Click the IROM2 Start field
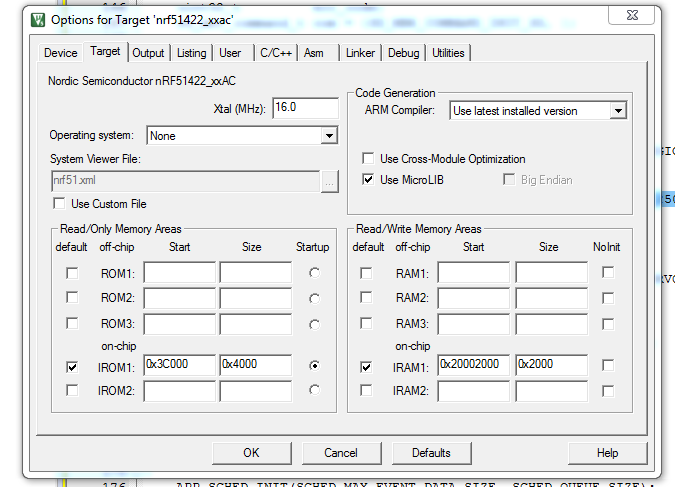The image size is (675, 487). pyautogui.click(x=180, y=391)
